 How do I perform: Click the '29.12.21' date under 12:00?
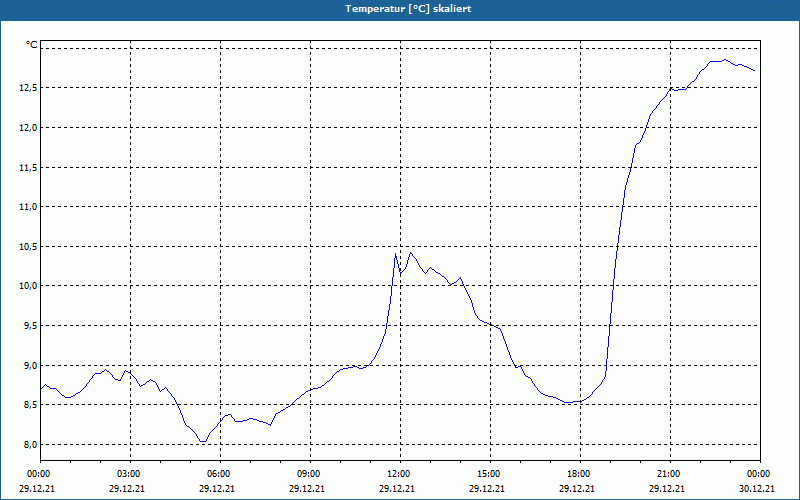point(396,488)
